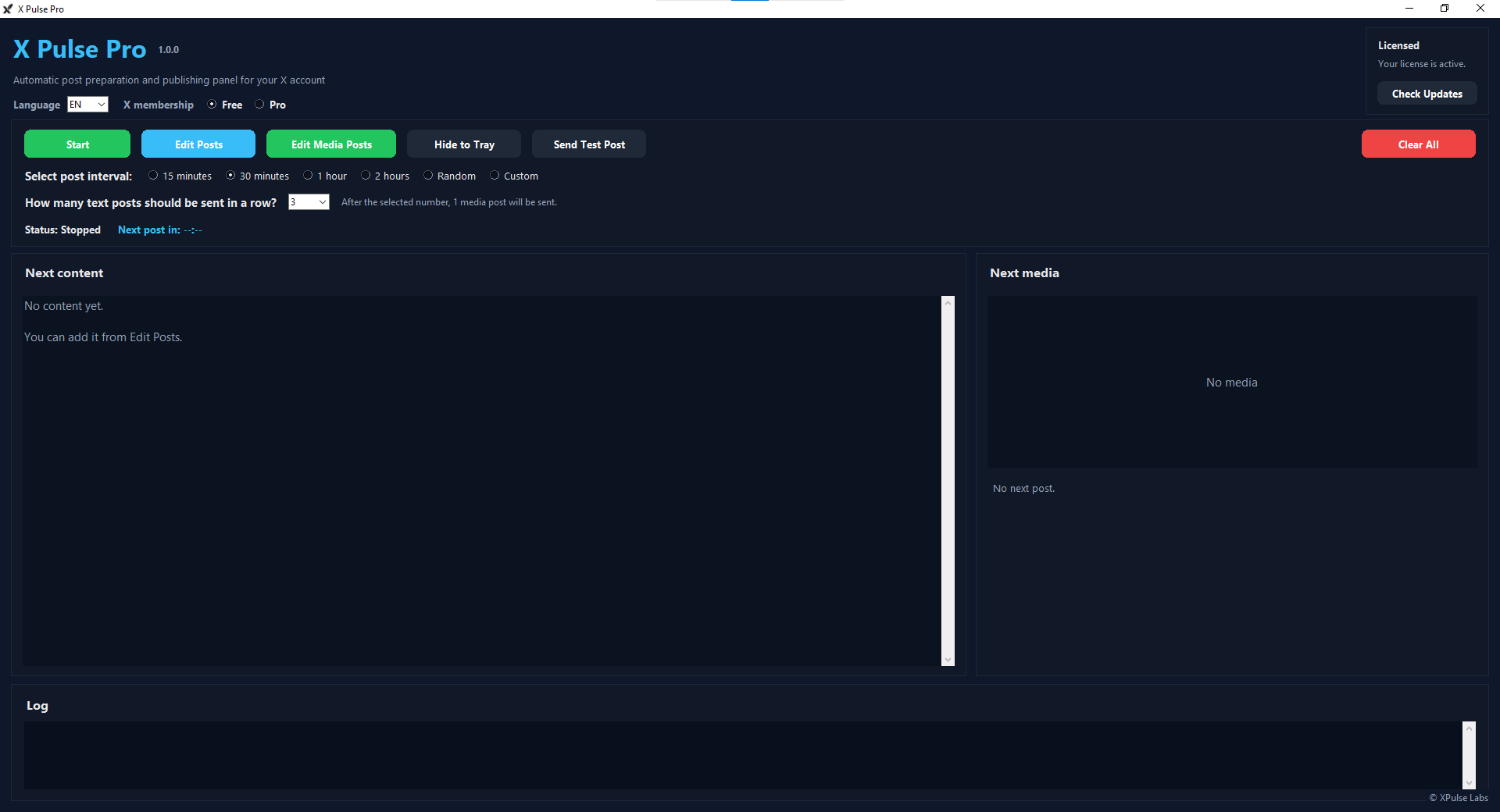Open Edit Media Posts
1500x812 pixels.
[331, 144]
